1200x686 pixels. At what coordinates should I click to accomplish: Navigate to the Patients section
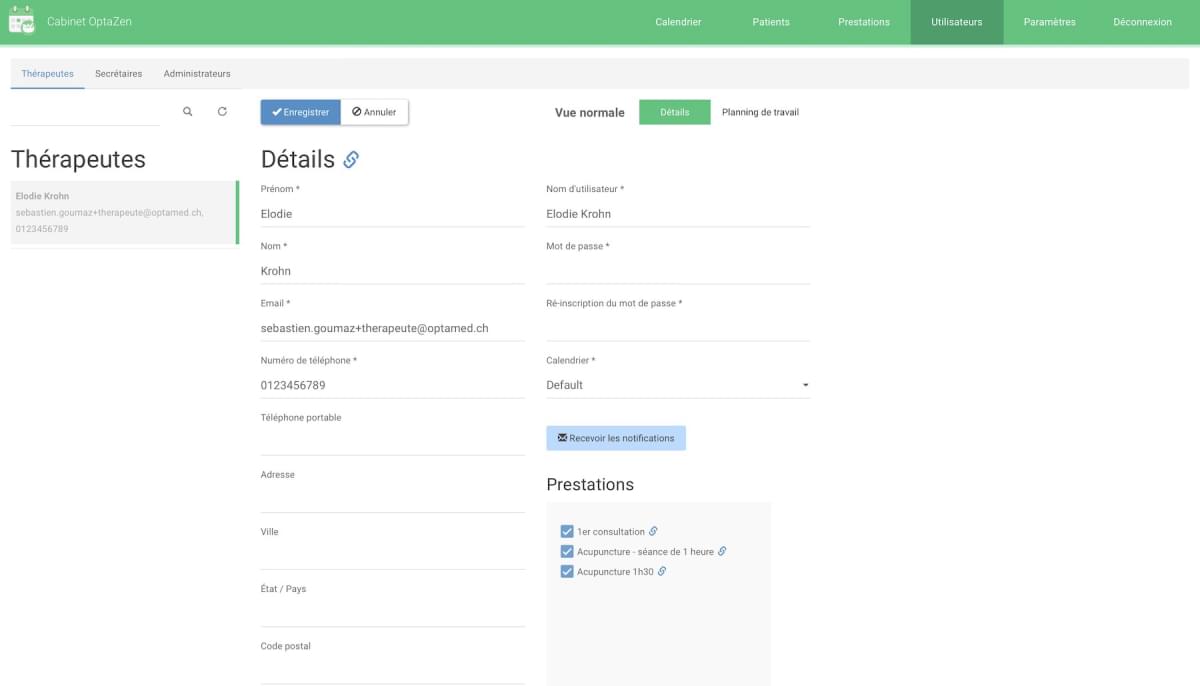pos(770,21)
